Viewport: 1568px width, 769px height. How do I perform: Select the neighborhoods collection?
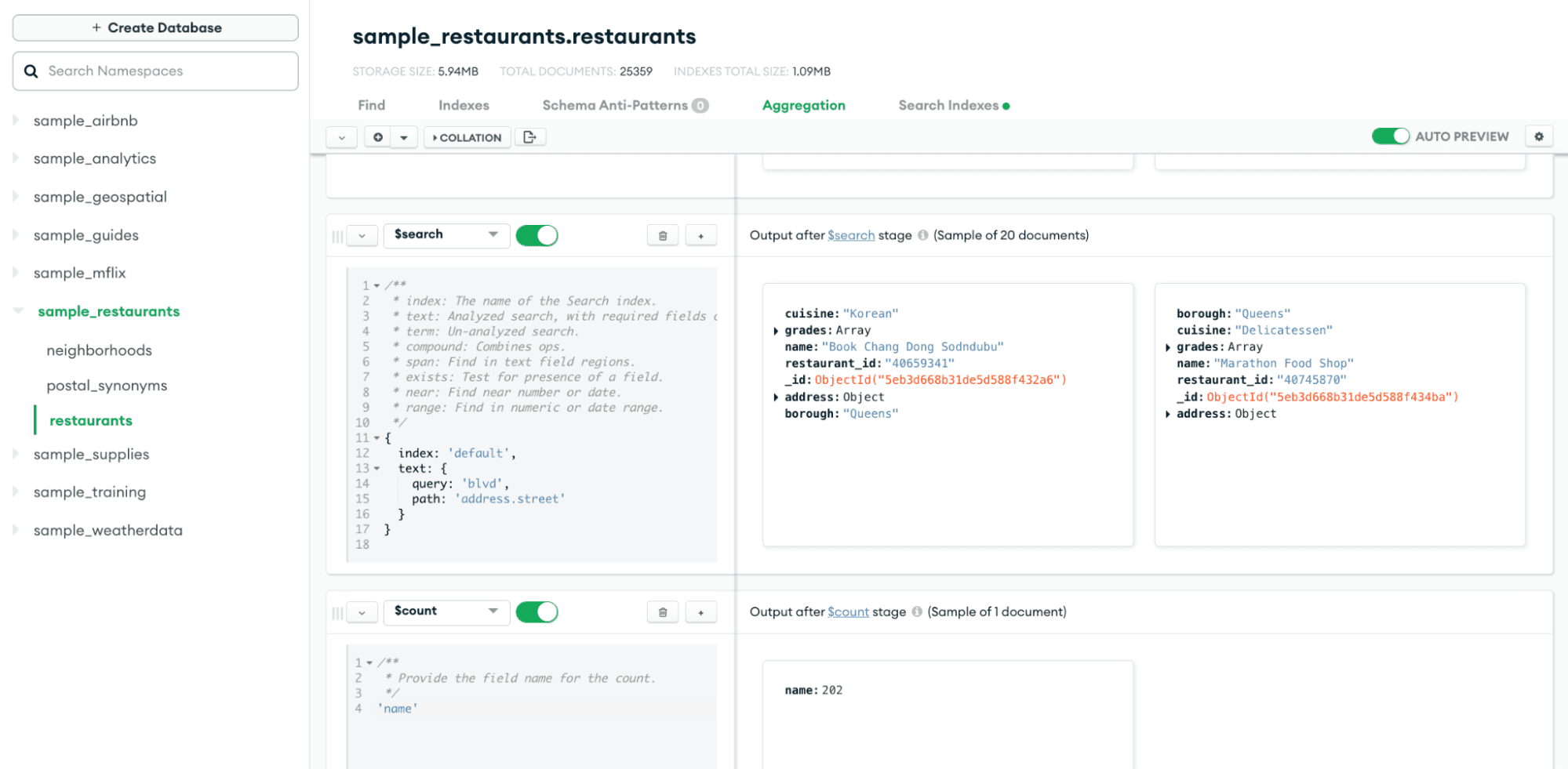pos(99,350)
